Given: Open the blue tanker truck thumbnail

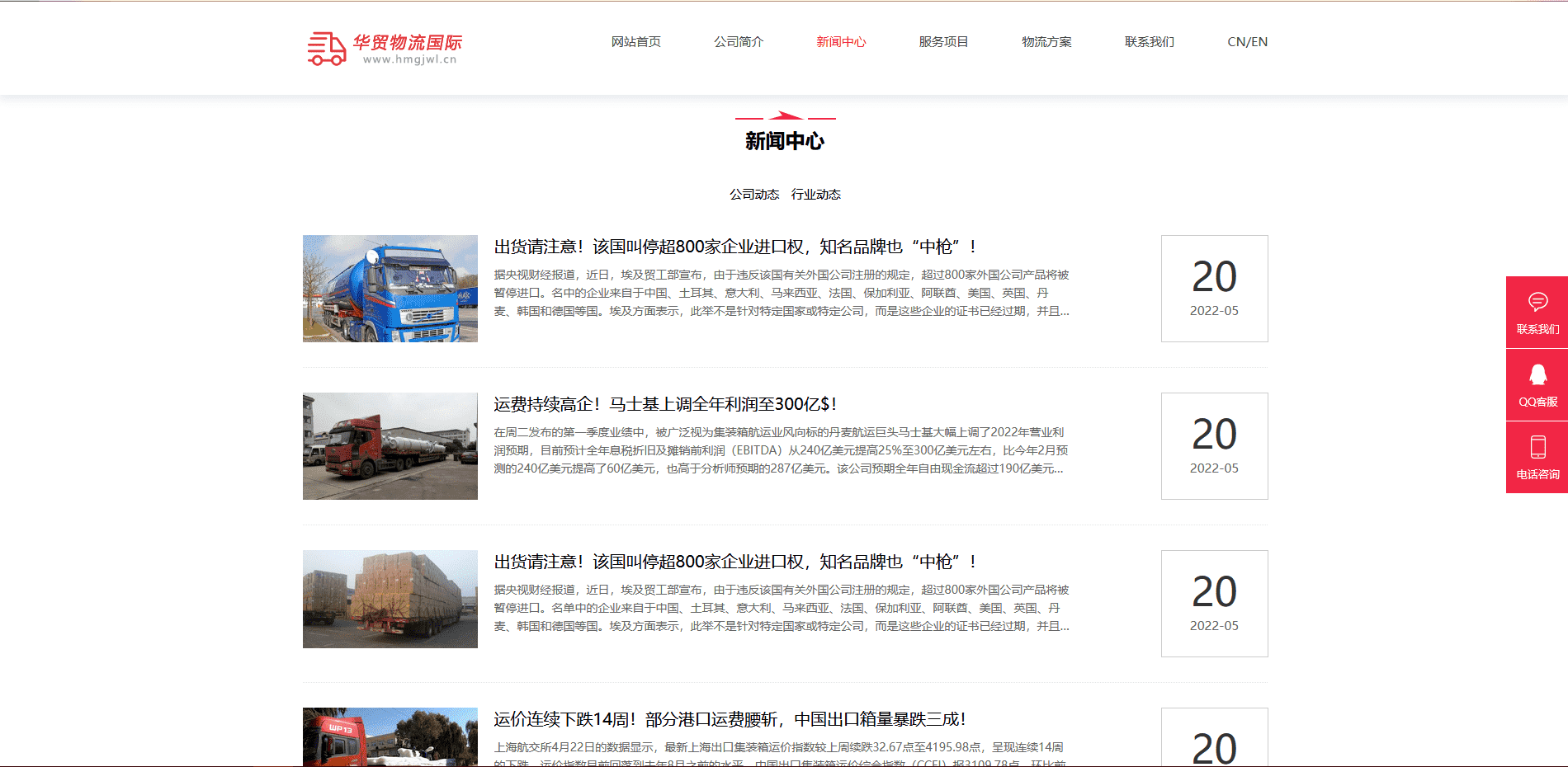Looking at the screenshot, I should click(390, 289).
